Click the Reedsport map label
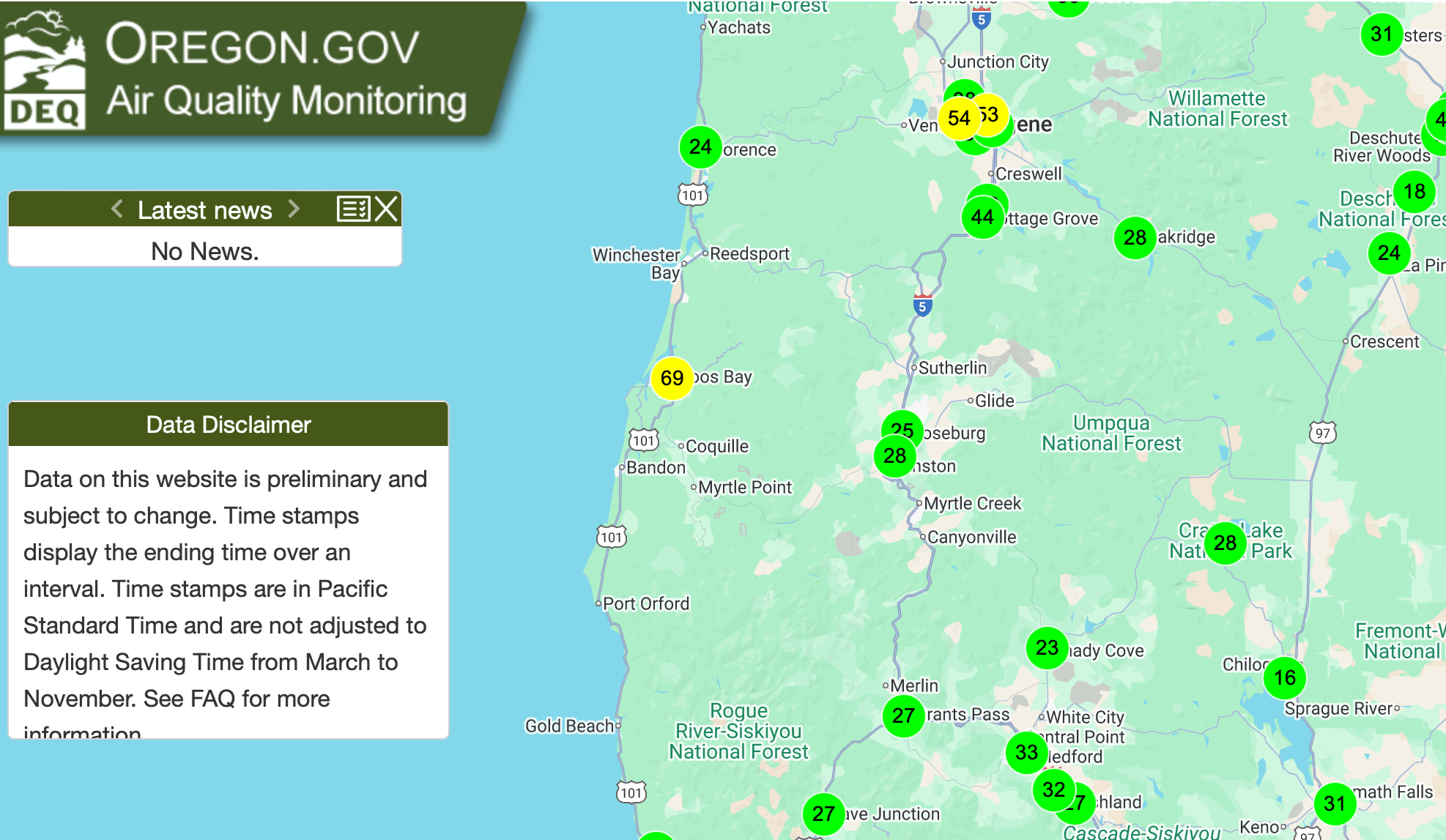Screen dimensions: 1446x840 click(749, 253)
